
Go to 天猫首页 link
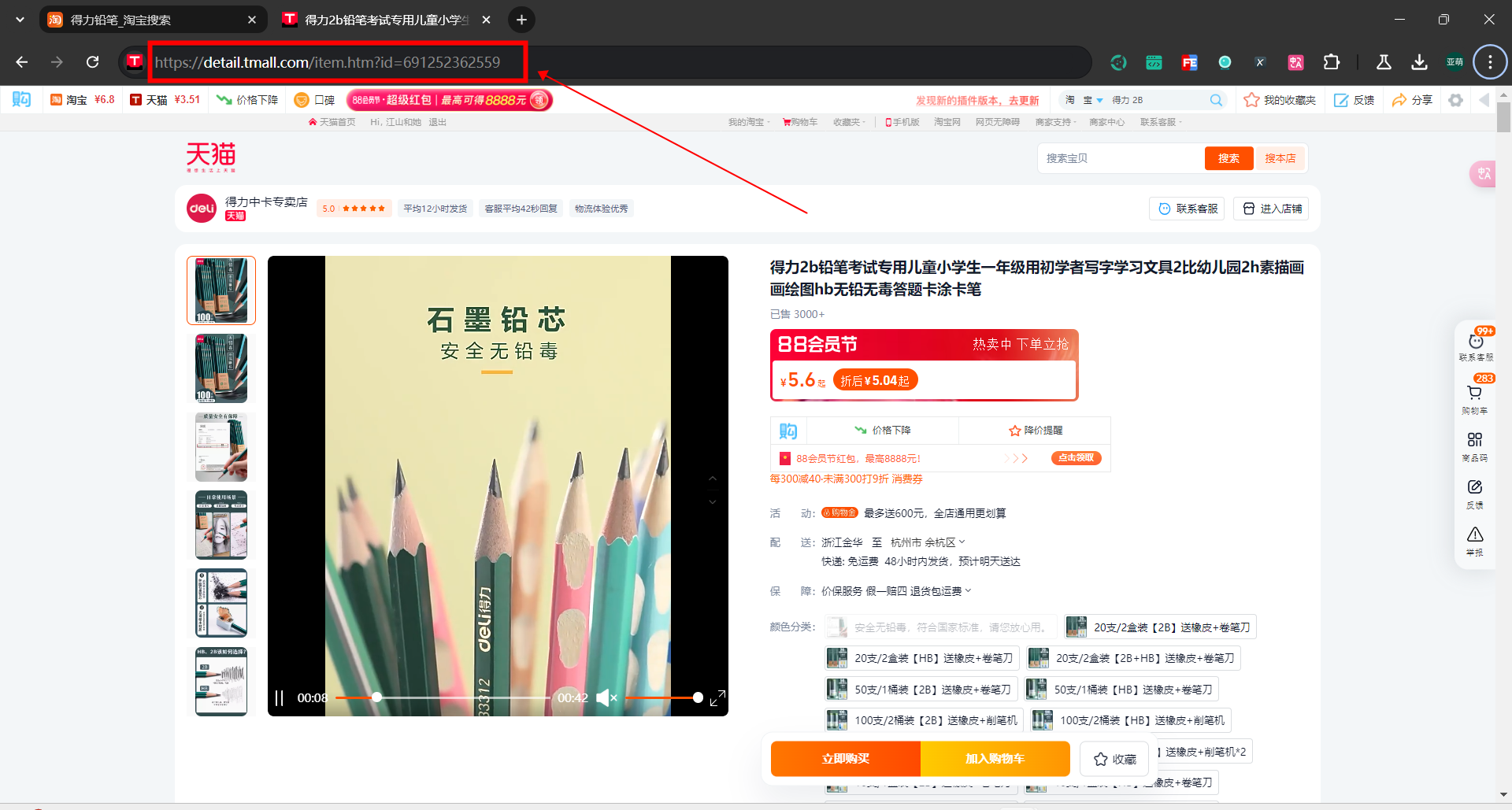click(332, 122)
